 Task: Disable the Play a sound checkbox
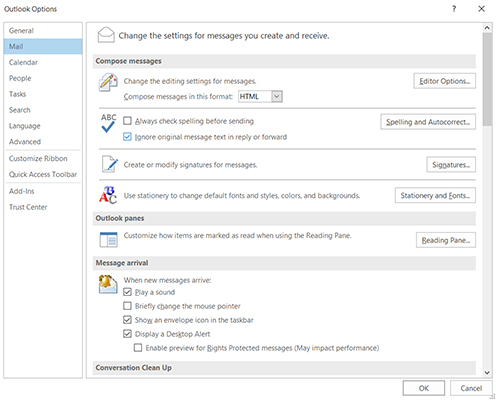tap(127, 292)
